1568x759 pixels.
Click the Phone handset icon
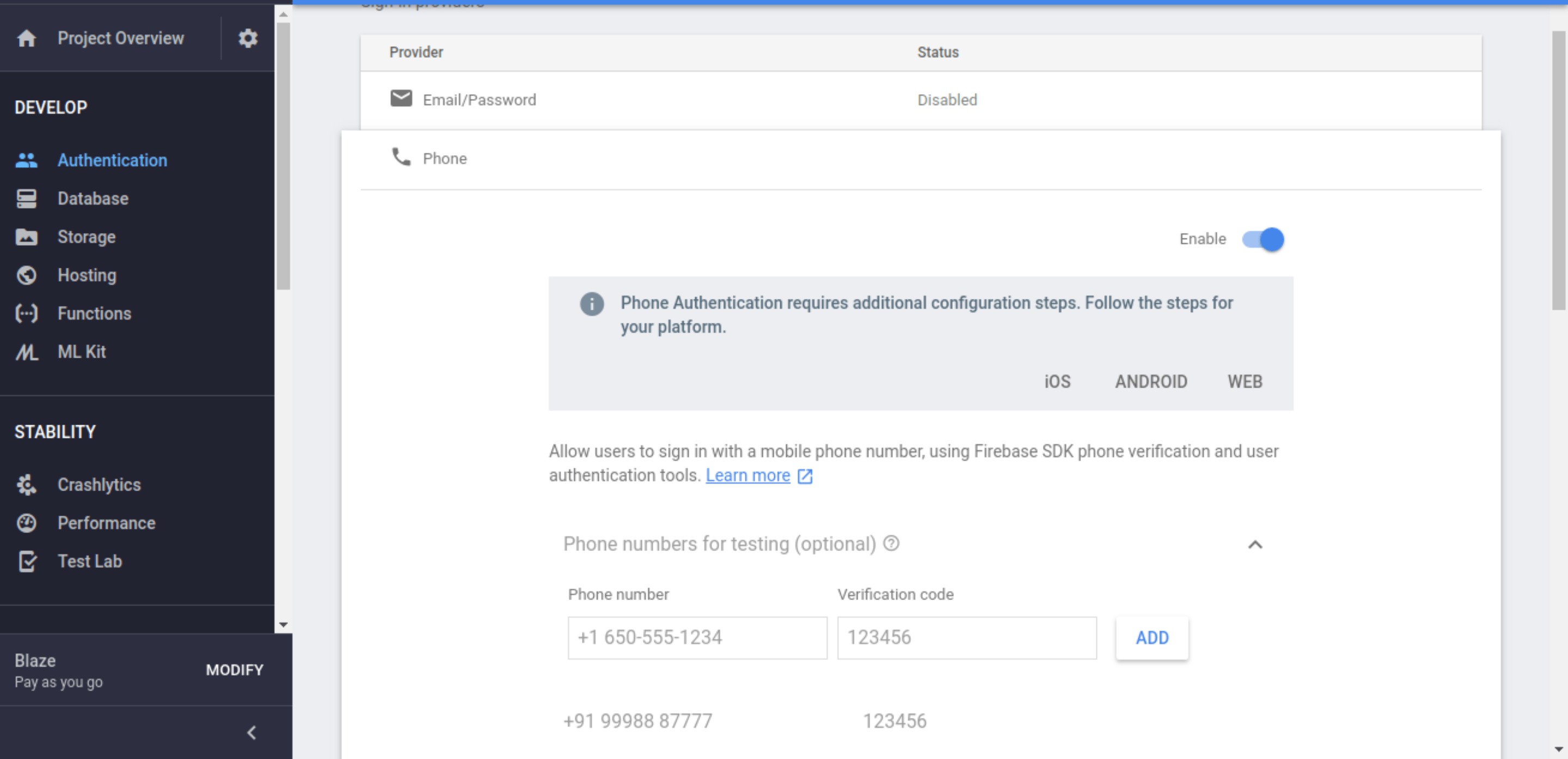[x=401, y=157]
